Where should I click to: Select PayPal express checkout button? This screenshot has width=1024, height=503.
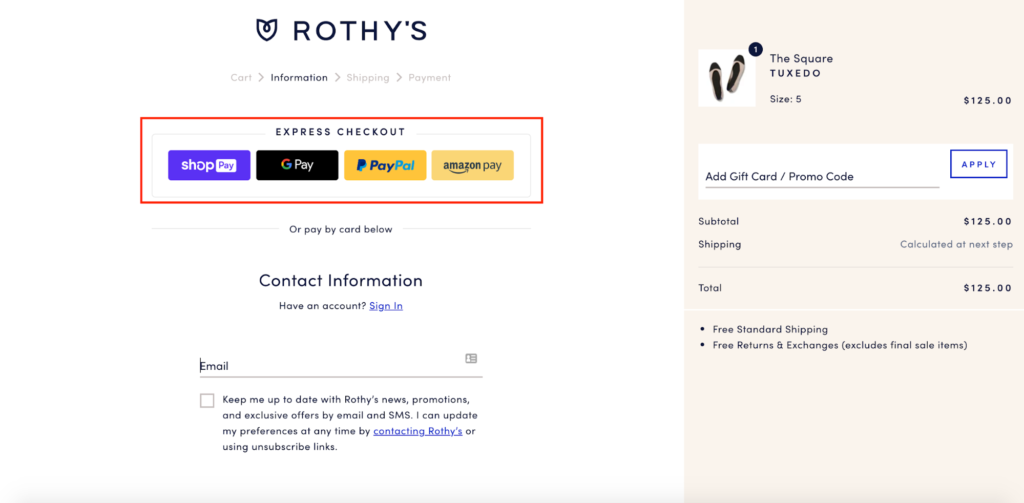coord(385,165)
